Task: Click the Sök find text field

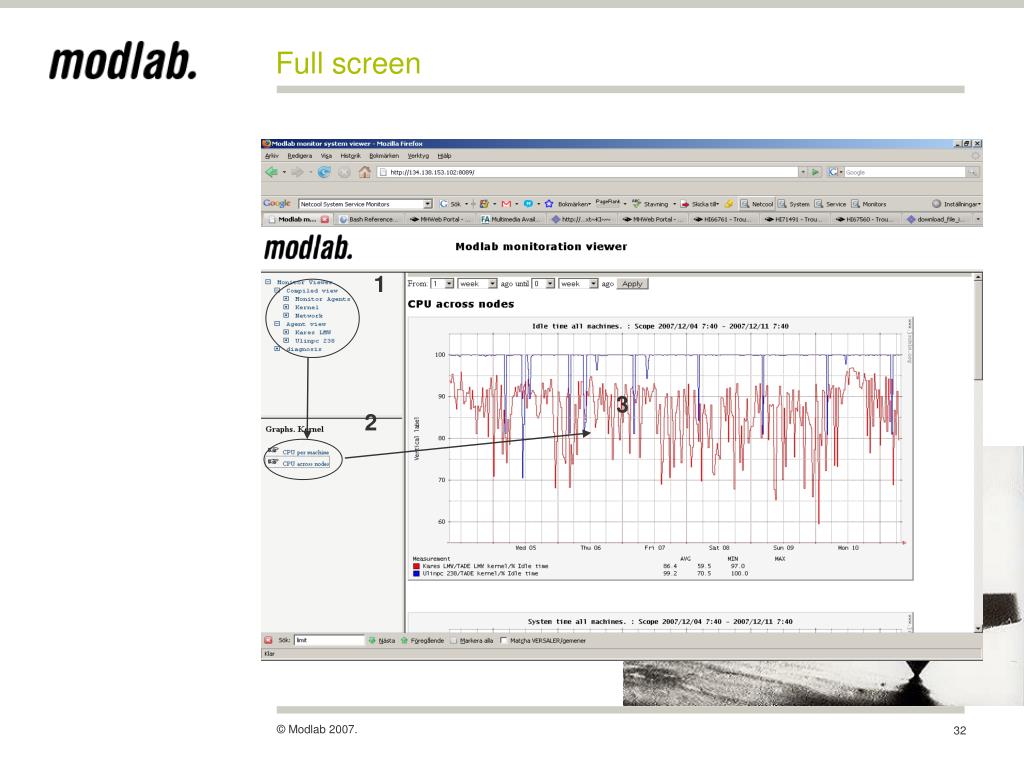Action: tap(328, 641)
